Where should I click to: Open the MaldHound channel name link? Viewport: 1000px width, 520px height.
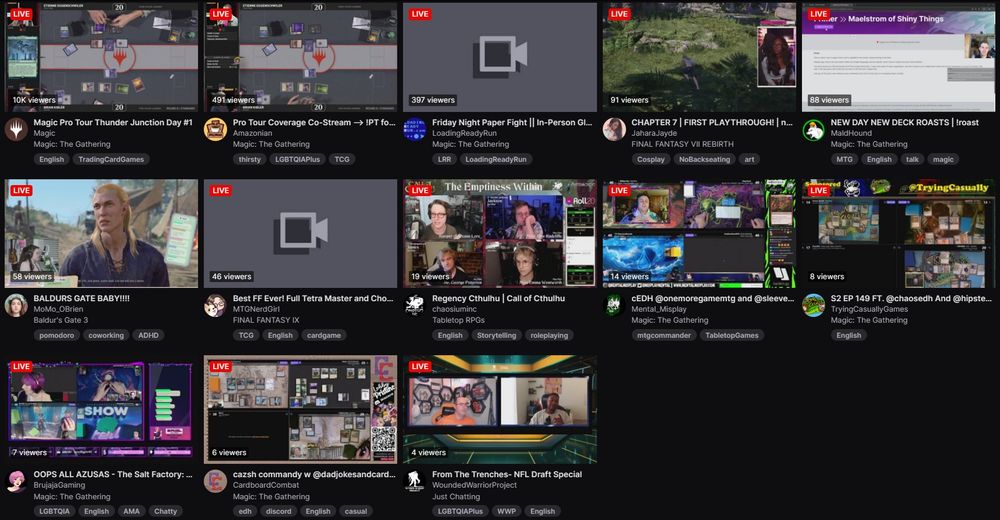tap(851, 133)
